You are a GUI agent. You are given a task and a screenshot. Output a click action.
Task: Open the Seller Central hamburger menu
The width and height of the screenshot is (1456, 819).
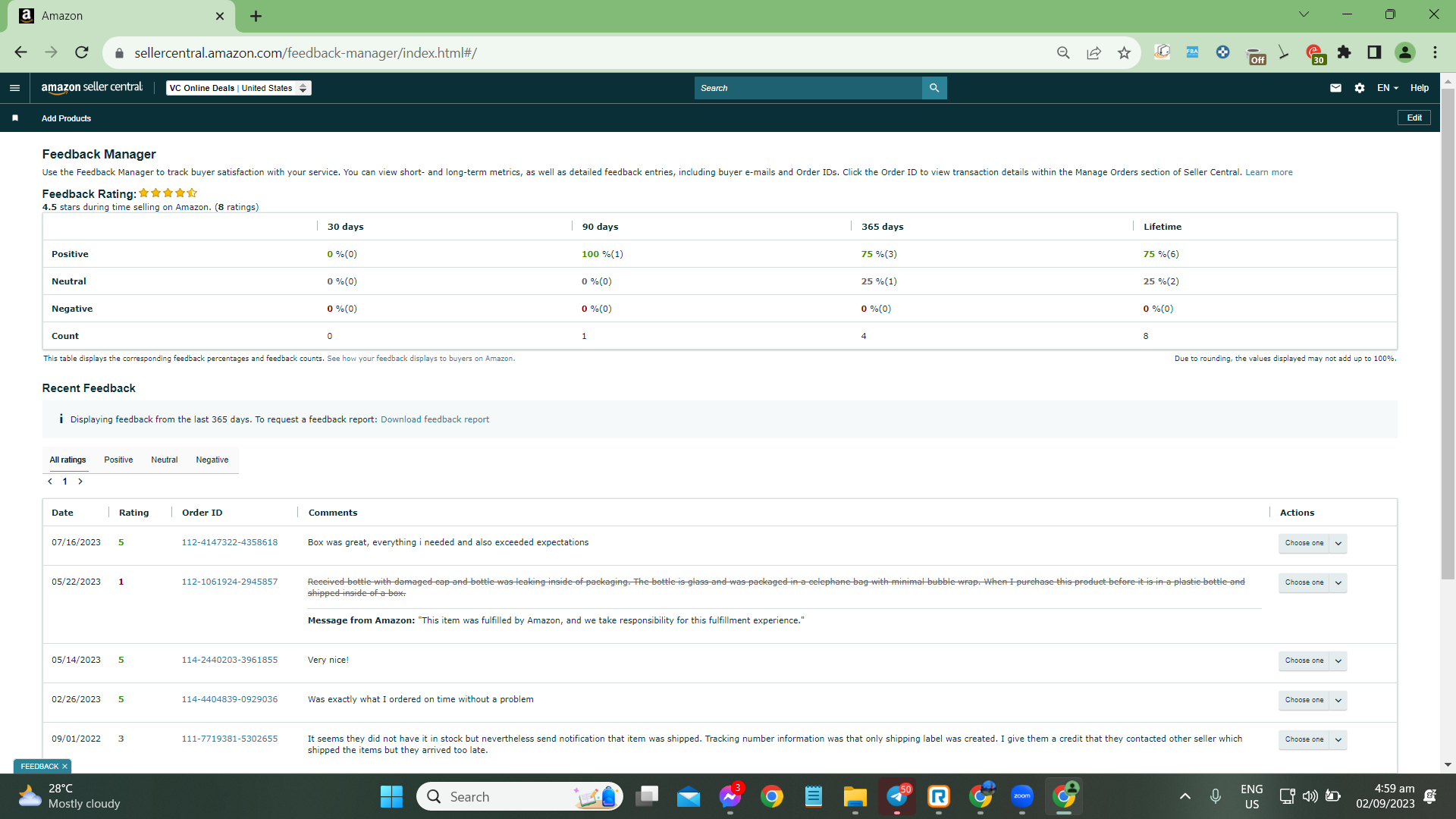coord(14,88)
